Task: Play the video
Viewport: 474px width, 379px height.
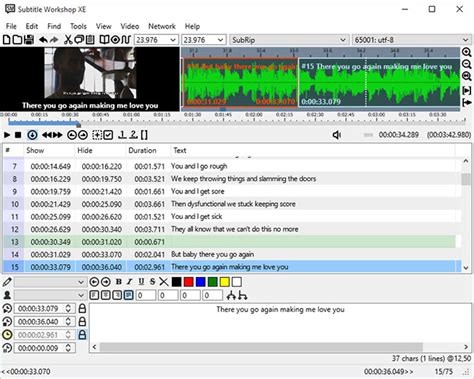Action: (x=7, y=135)
